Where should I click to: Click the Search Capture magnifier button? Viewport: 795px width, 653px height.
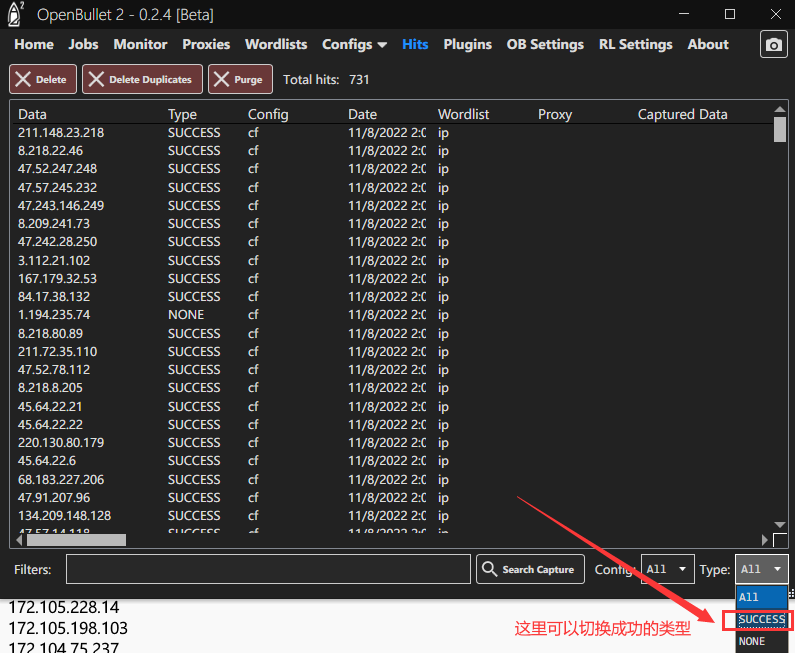[x=530, y=569]
